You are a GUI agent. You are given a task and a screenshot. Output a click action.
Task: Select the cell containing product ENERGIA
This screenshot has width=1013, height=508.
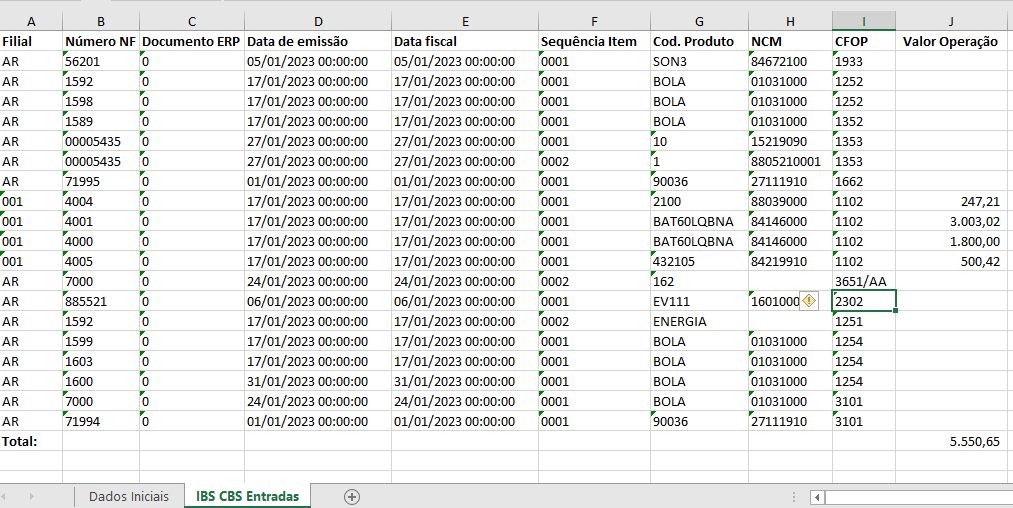tap(698, 321)
